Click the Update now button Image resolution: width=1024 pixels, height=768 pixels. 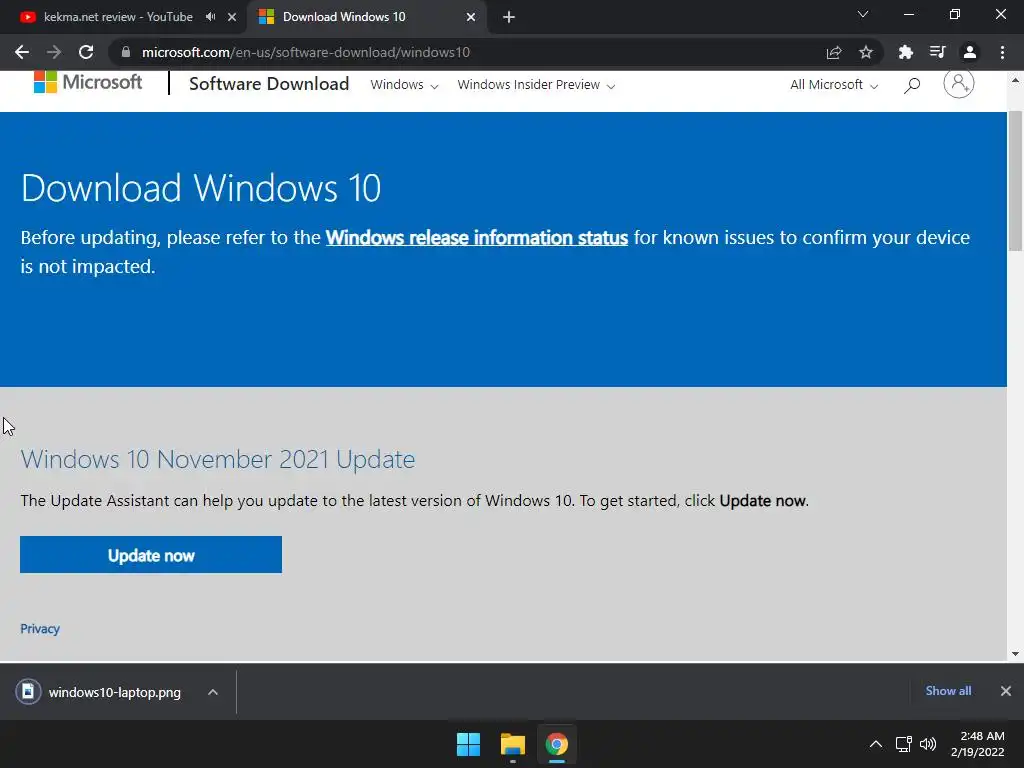pos(151,554)
